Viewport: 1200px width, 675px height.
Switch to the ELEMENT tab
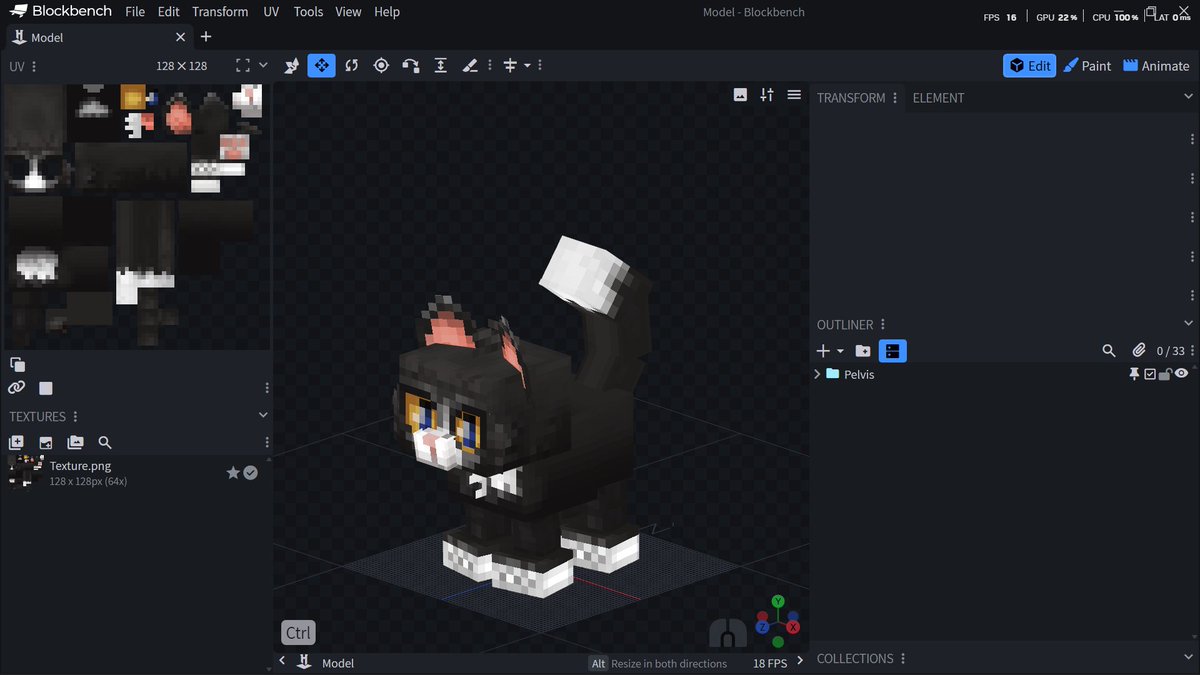click(938, 98)
